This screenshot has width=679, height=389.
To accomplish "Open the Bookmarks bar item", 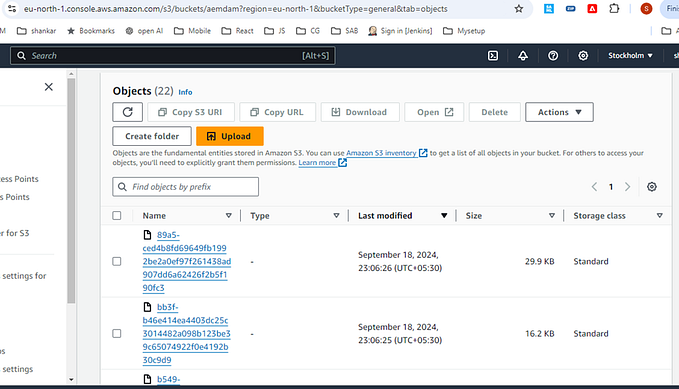I will tap(91, 31).
